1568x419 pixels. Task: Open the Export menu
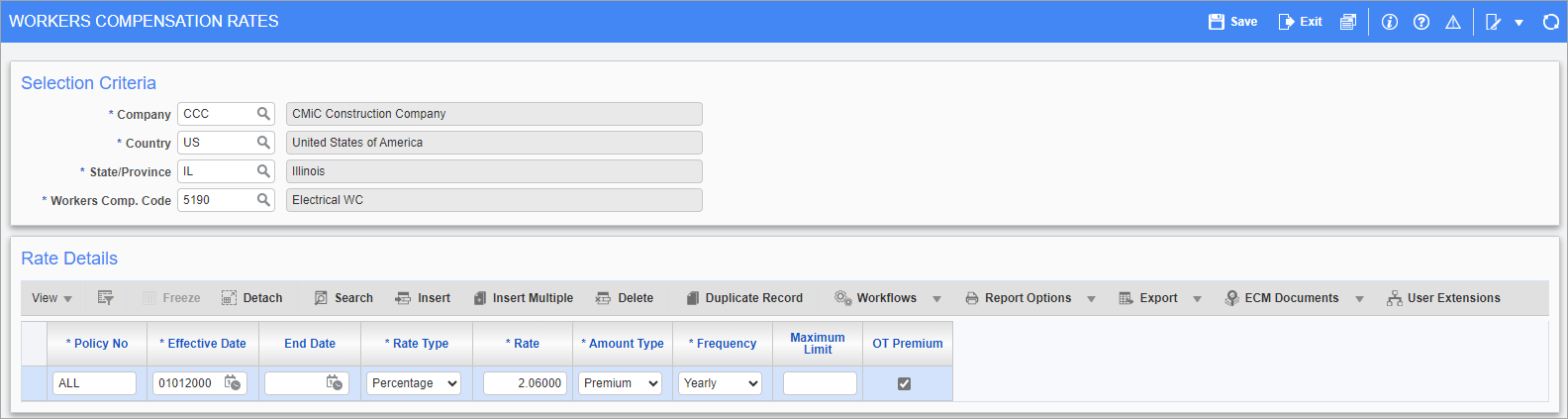tap(1148, 298)
